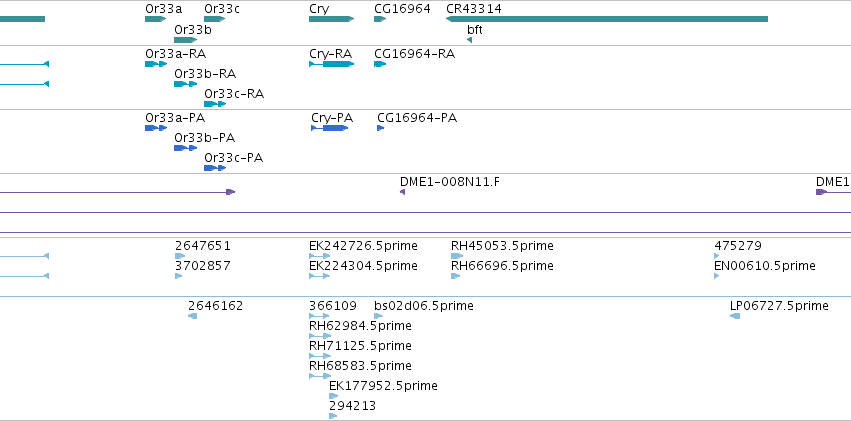Select the Or33a-PA protein glyph

(156, 128)
